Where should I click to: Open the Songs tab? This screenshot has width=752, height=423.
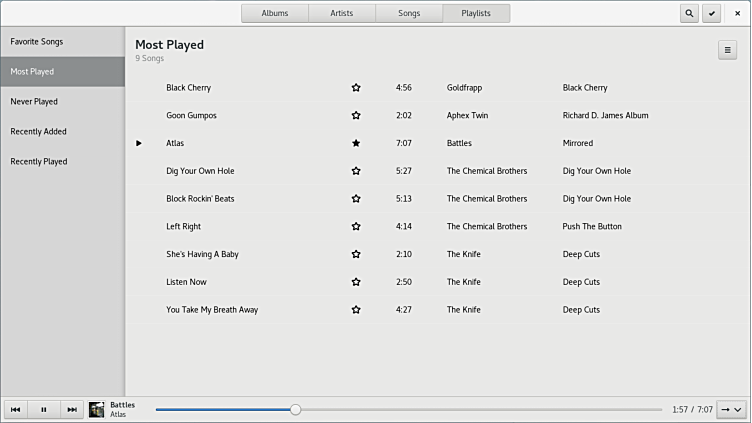click(x=409, y=13)
